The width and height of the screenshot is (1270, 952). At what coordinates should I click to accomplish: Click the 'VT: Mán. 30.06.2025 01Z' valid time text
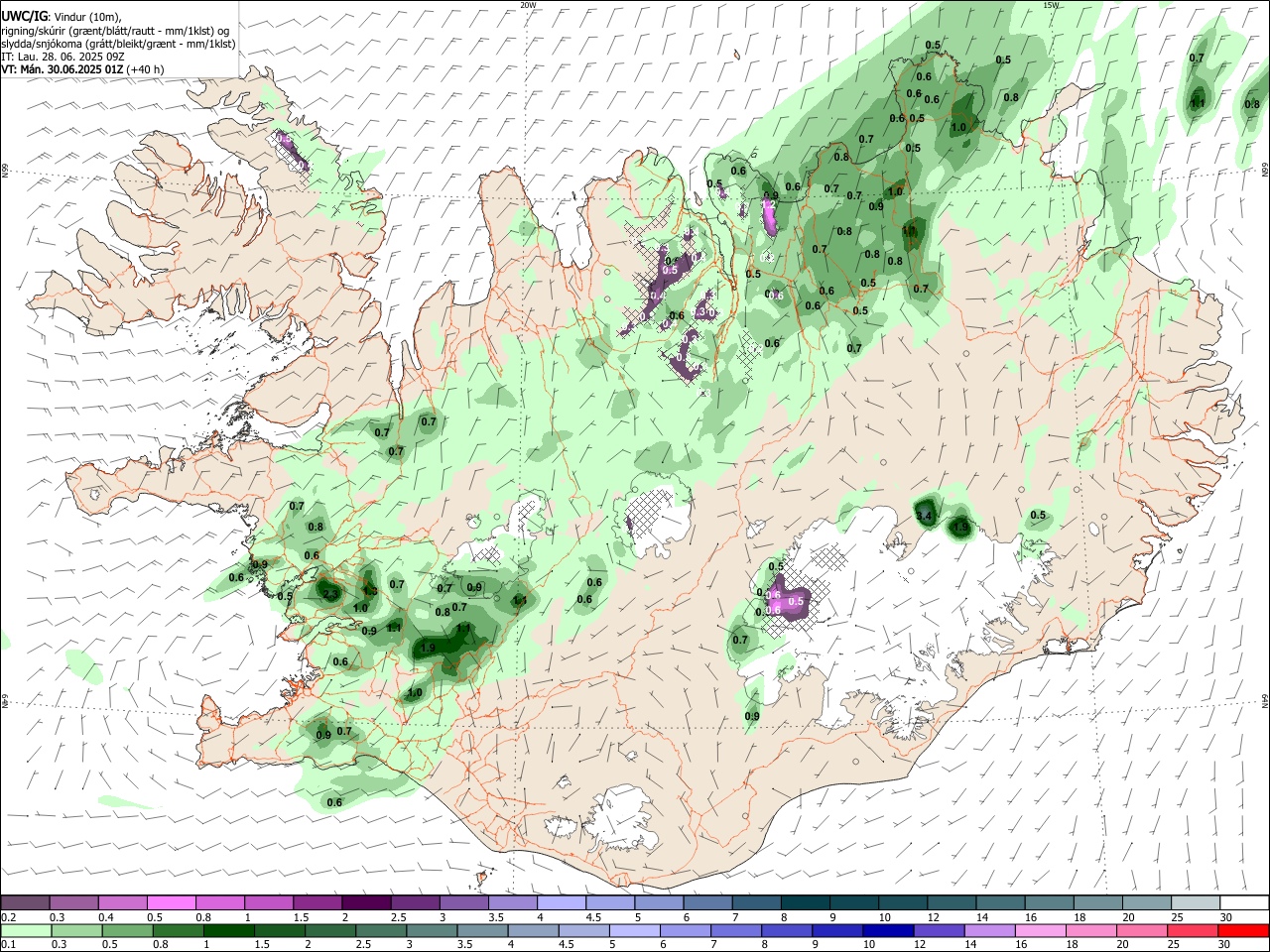(63, 69)
